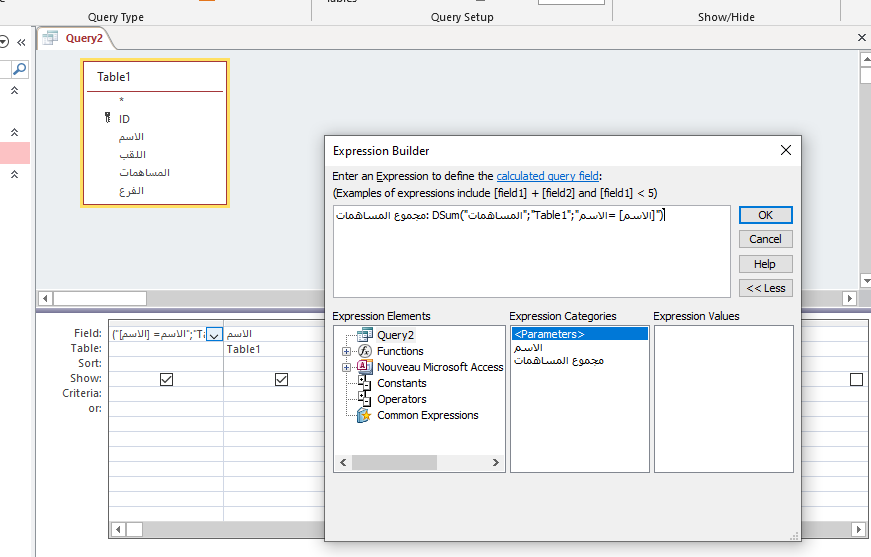Select the ID field in Table1
This screenshot has height=557, width=871.
pos(124,119)
